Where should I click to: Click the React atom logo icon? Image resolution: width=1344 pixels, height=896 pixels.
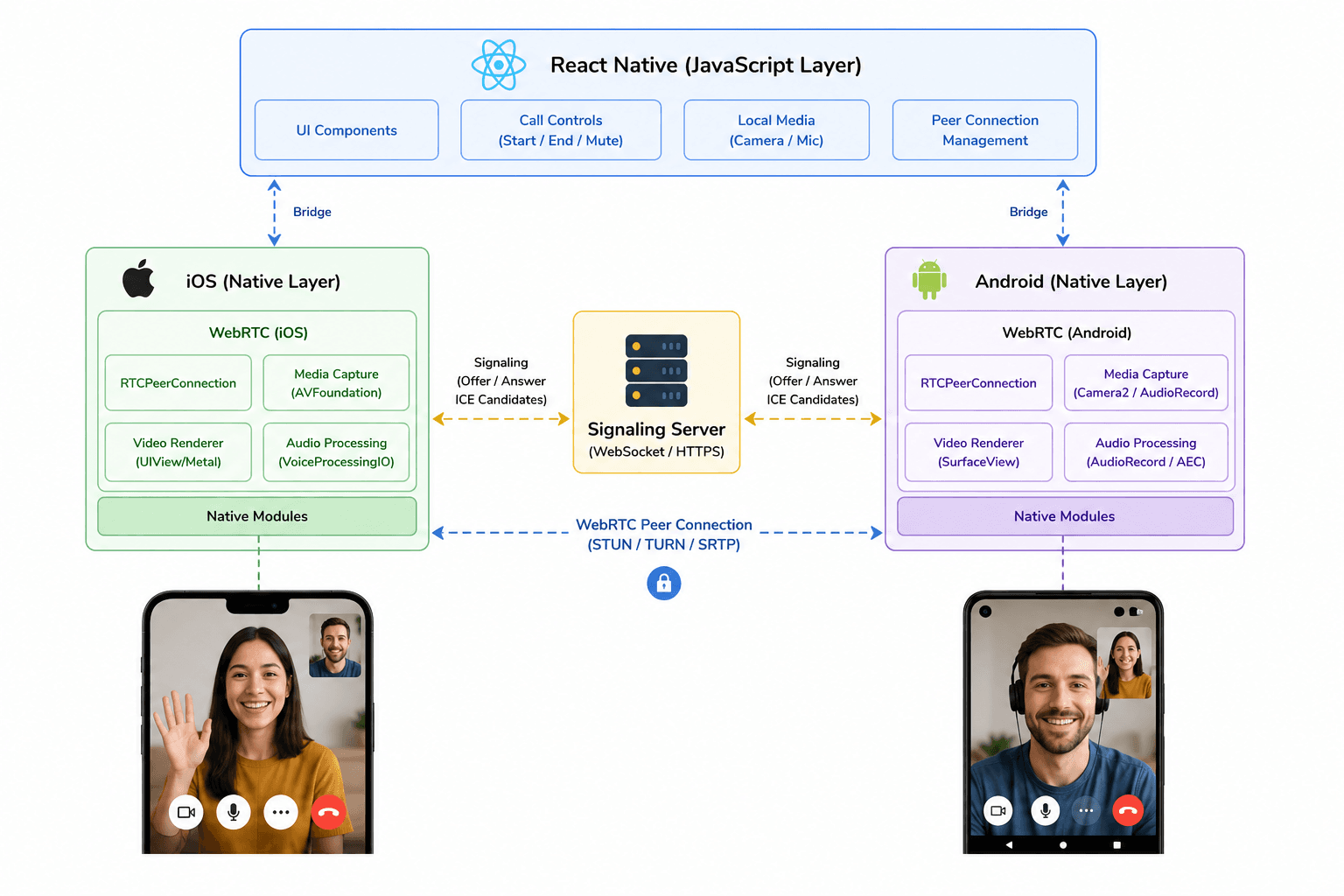pos(499,65)
